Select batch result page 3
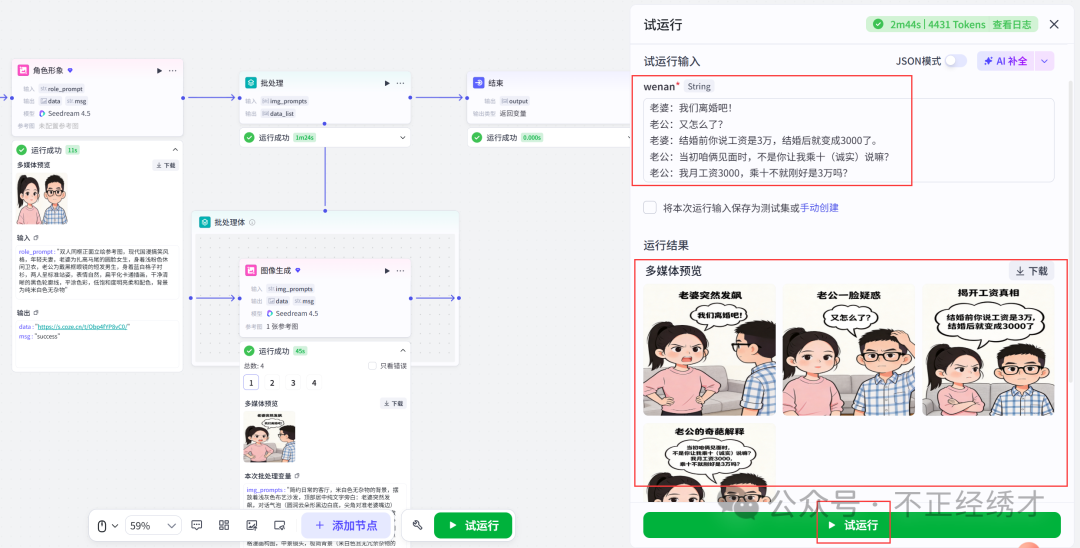The height and width of the screenshot is (548, 1080). 293,383
